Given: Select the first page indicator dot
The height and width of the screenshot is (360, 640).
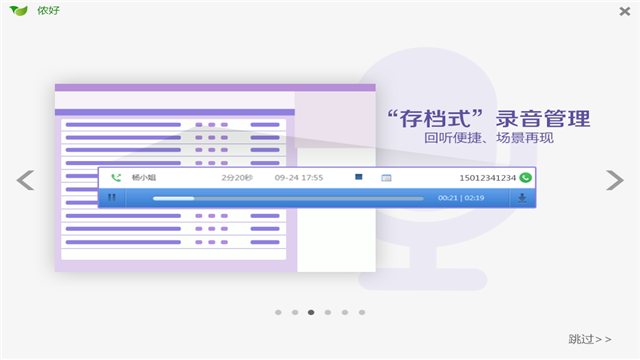Looking at the screenshot, I should (x=278, y=312).
